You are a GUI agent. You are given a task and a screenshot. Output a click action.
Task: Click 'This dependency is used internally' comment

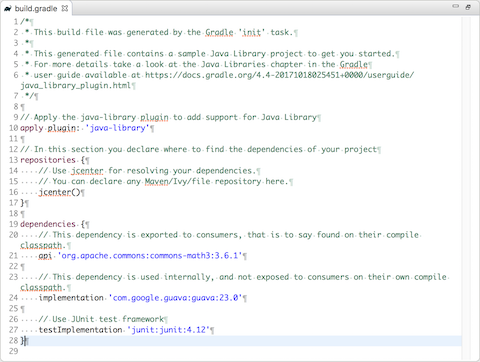point(243,277)
